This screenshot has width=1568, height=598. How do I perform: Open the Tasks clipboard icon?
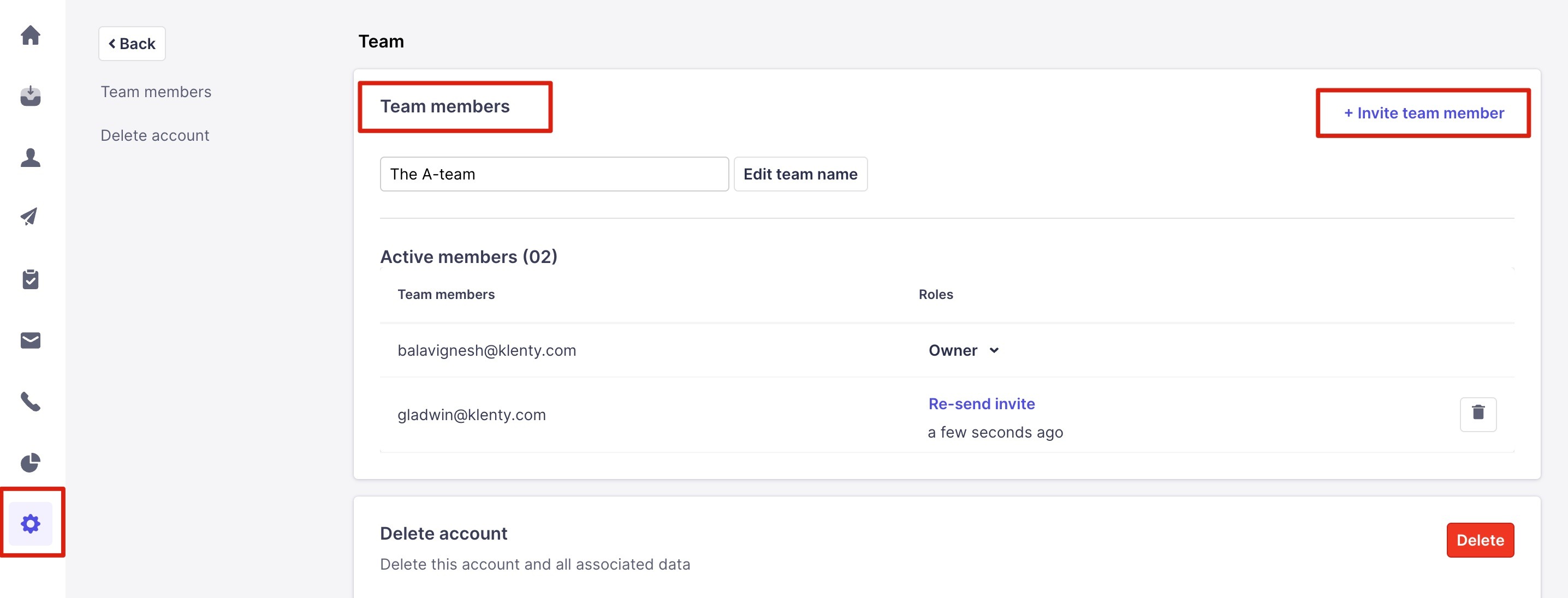point(31,279)
